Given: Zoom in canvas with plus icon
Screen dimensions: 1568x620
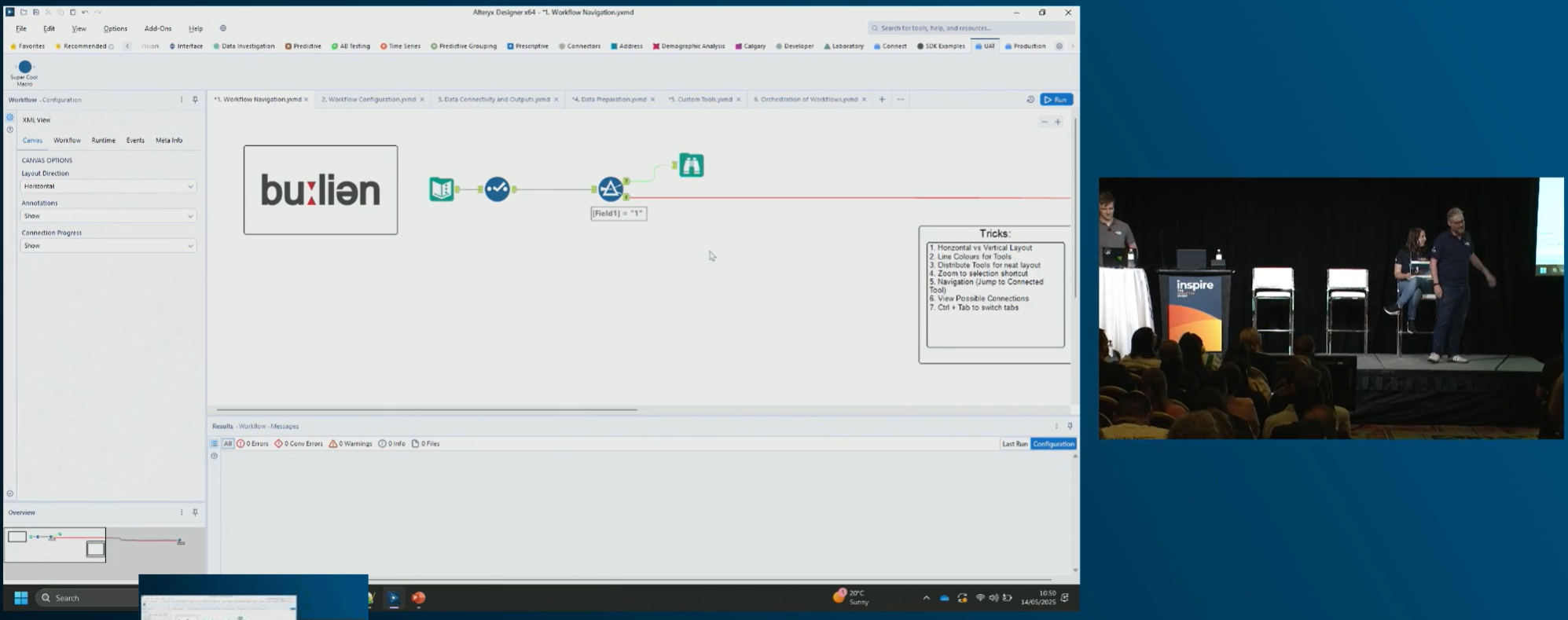Looking at the screenshot, I should point(1058,122).
